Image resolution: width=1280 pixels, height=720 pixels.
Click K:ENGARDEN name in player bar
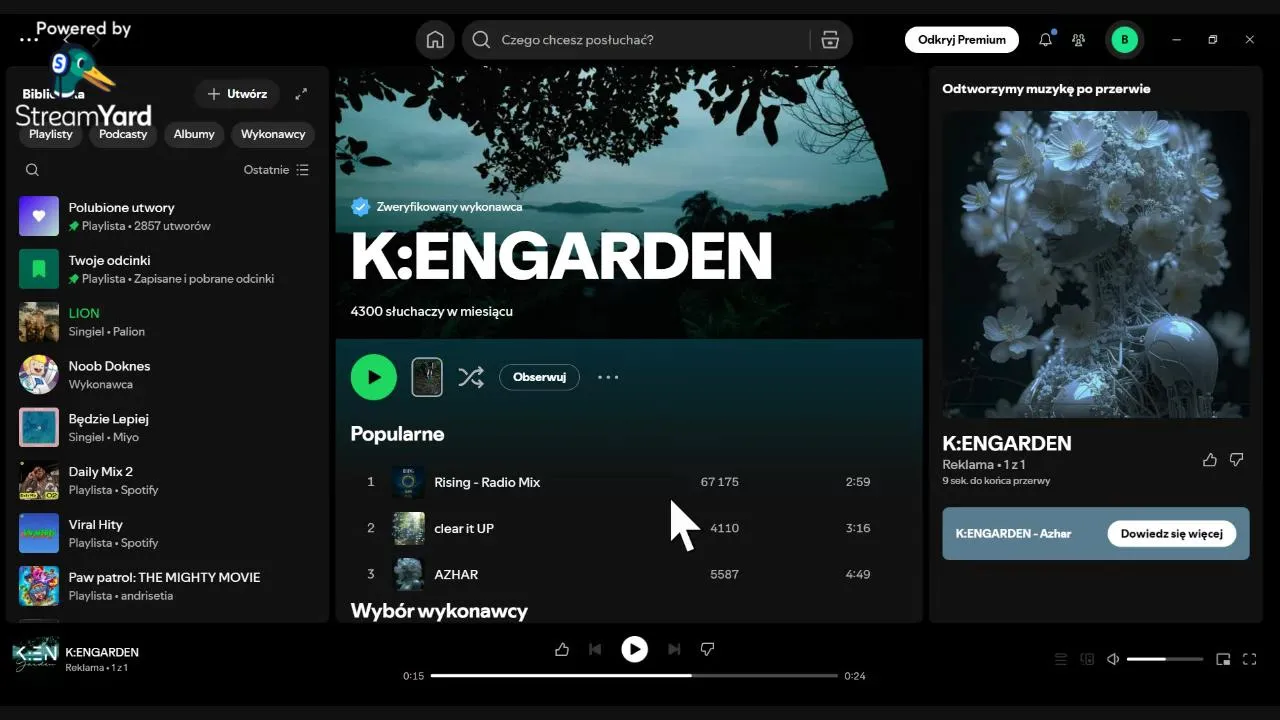[102, 652]
